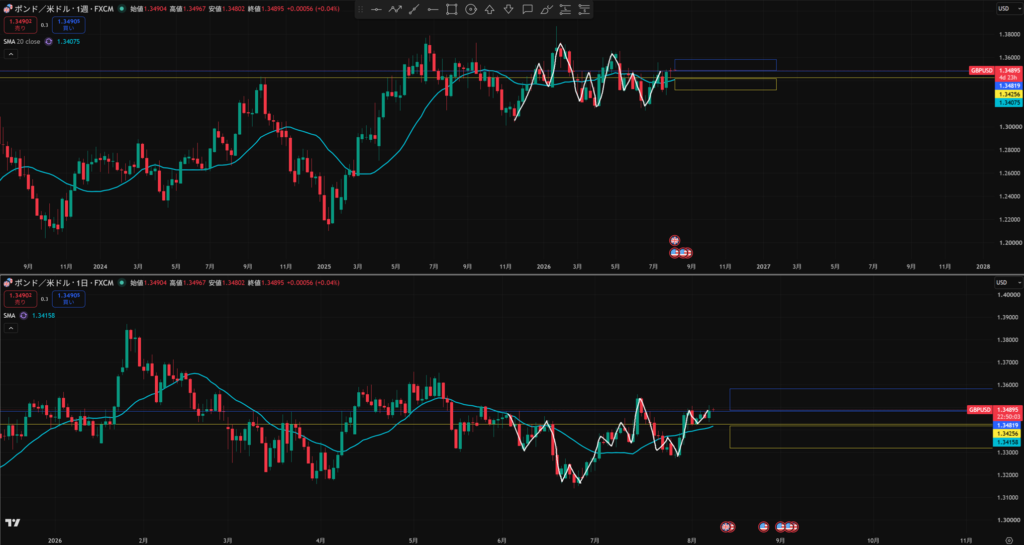Viewport: 1024px width, 545px height.
Task: Select the brush drawing tool
Action: tap(547, 9)
